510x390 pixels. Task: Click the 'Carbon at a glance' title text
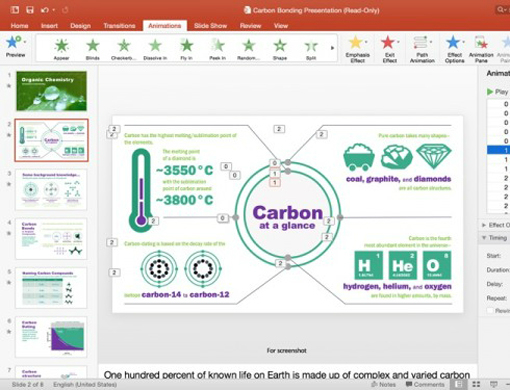pos(288,217)
